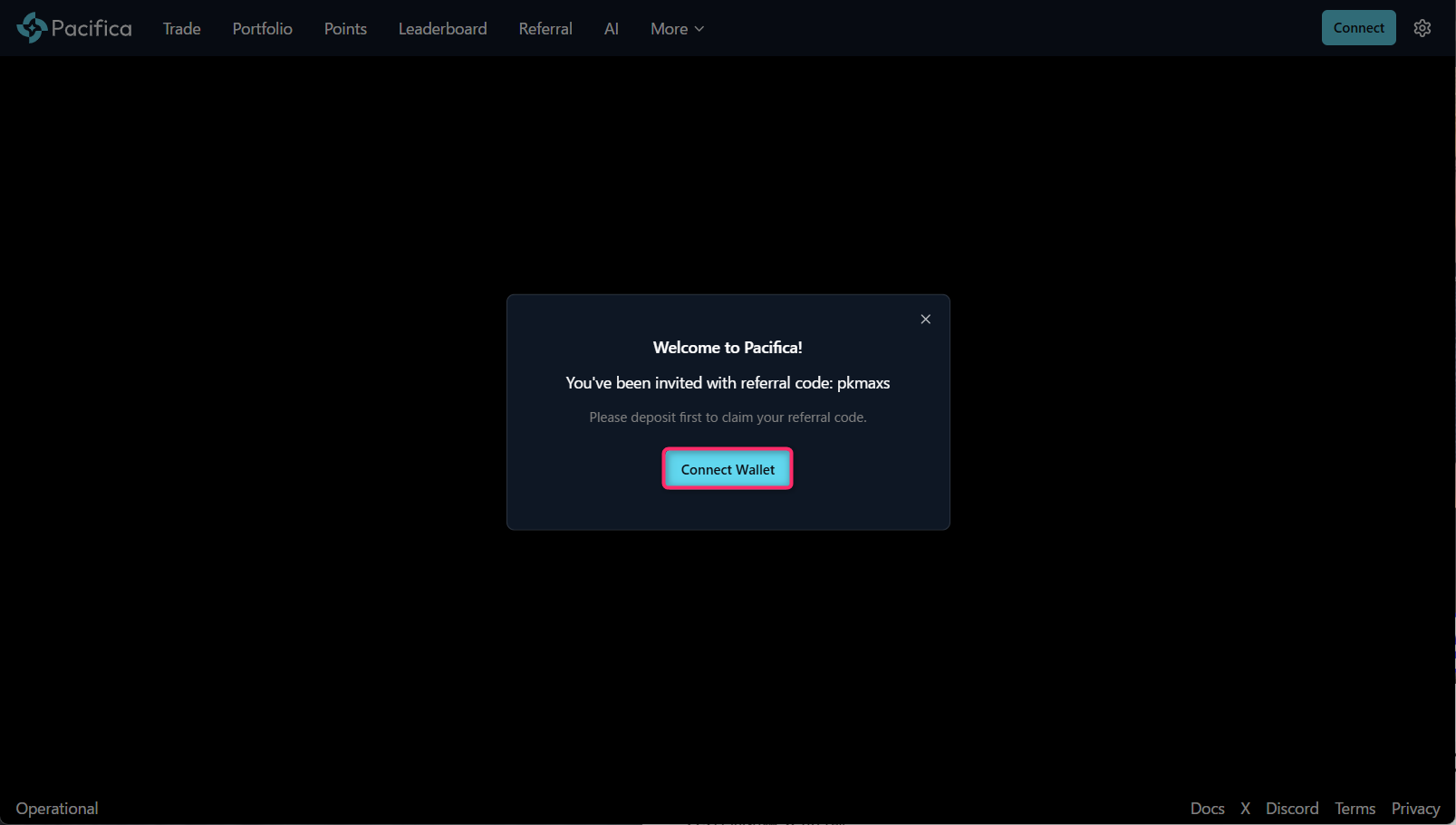Viewport: 1456px width, 825px height.
Task: Open the Points page
Action: pos(344,28)
